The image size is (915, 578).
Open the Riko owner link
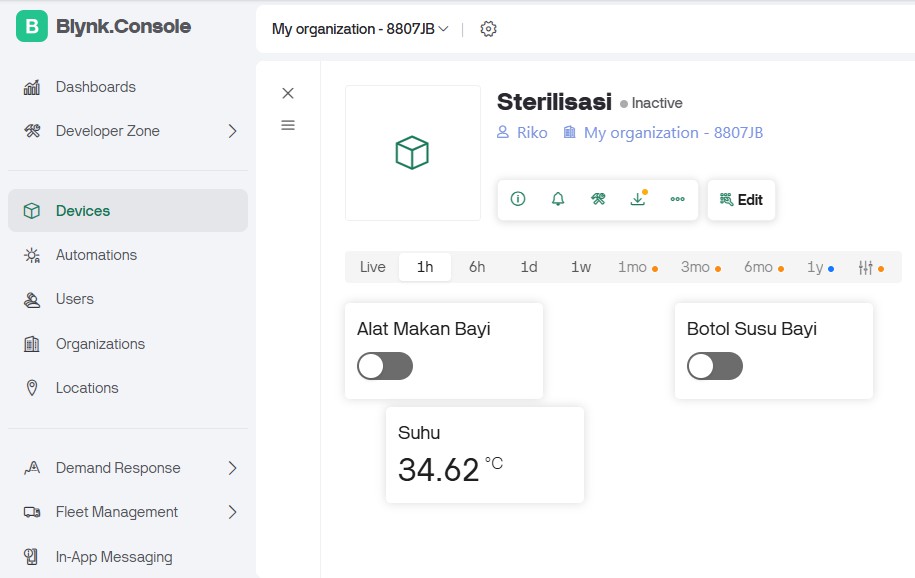point(531,132)
